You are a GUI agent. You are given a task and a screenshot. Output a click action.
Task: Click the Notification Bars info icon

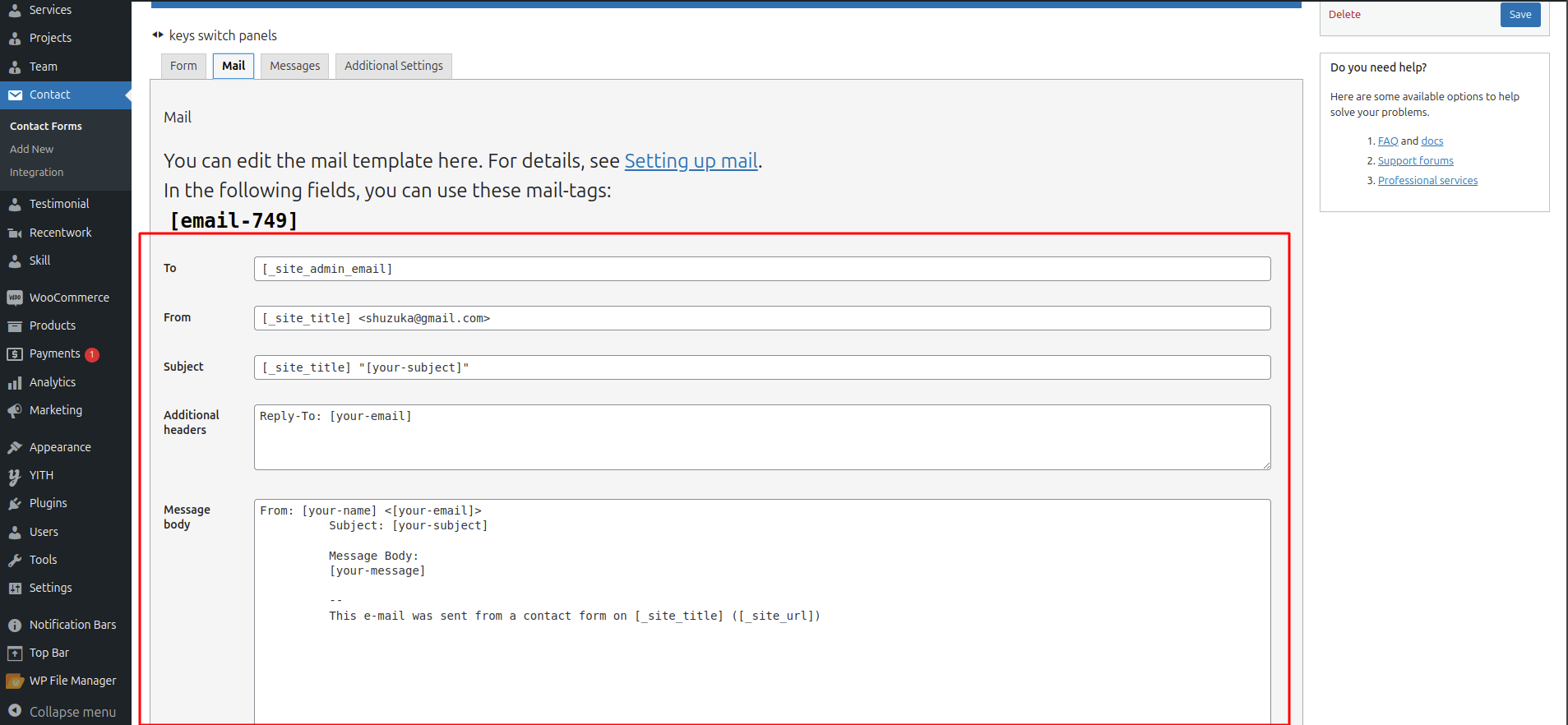pos(15,625)
